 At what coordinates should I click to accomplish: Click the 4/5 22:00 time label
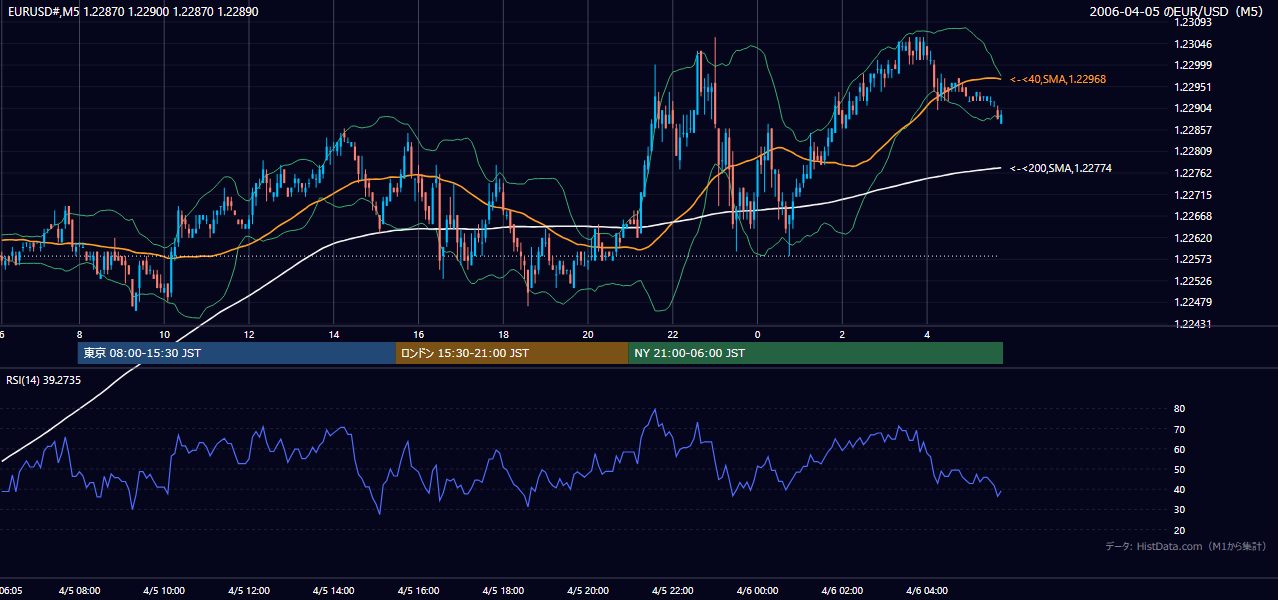point(673,591)
